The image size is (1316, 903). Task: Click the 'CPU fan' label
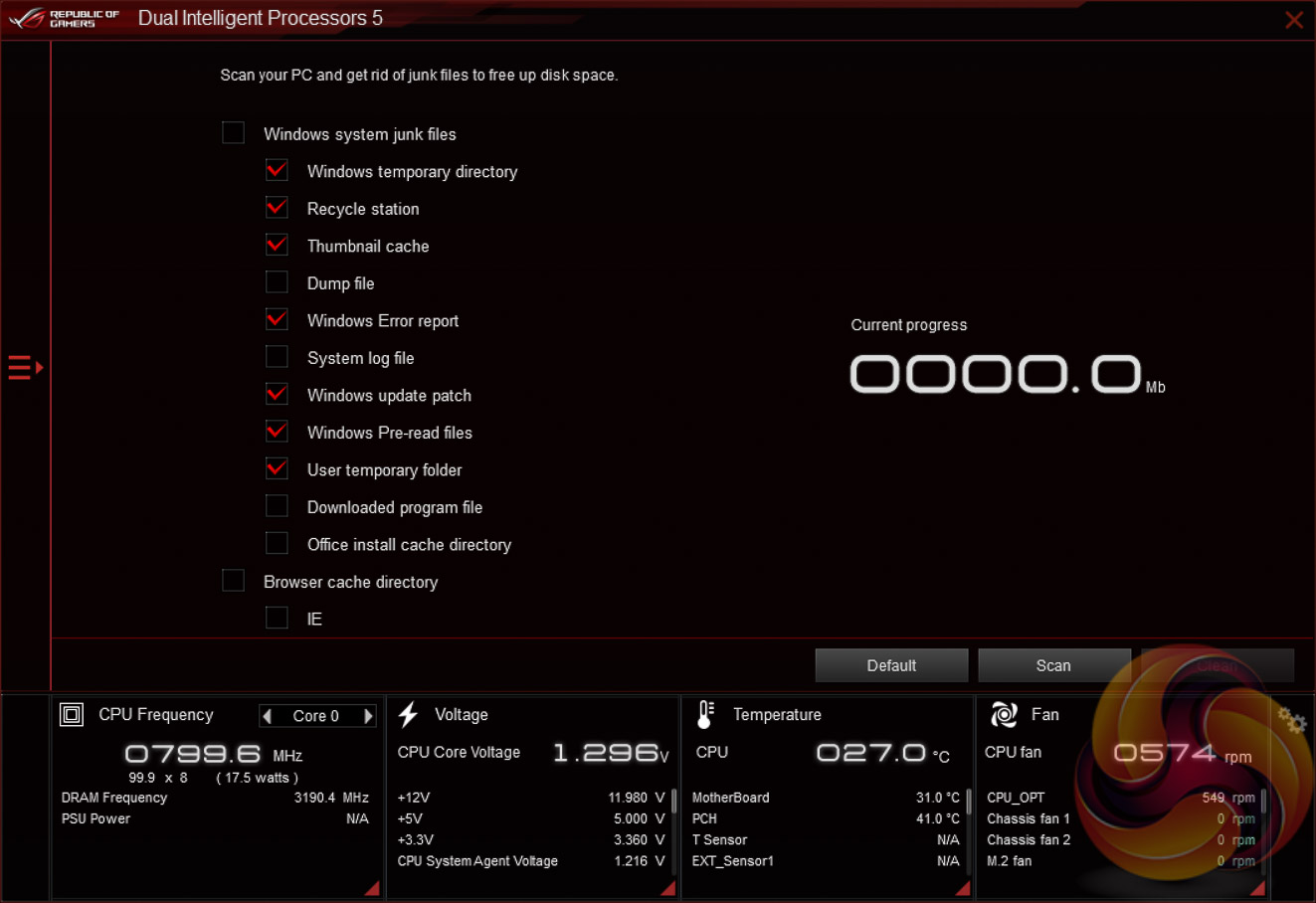[1013, 753]
